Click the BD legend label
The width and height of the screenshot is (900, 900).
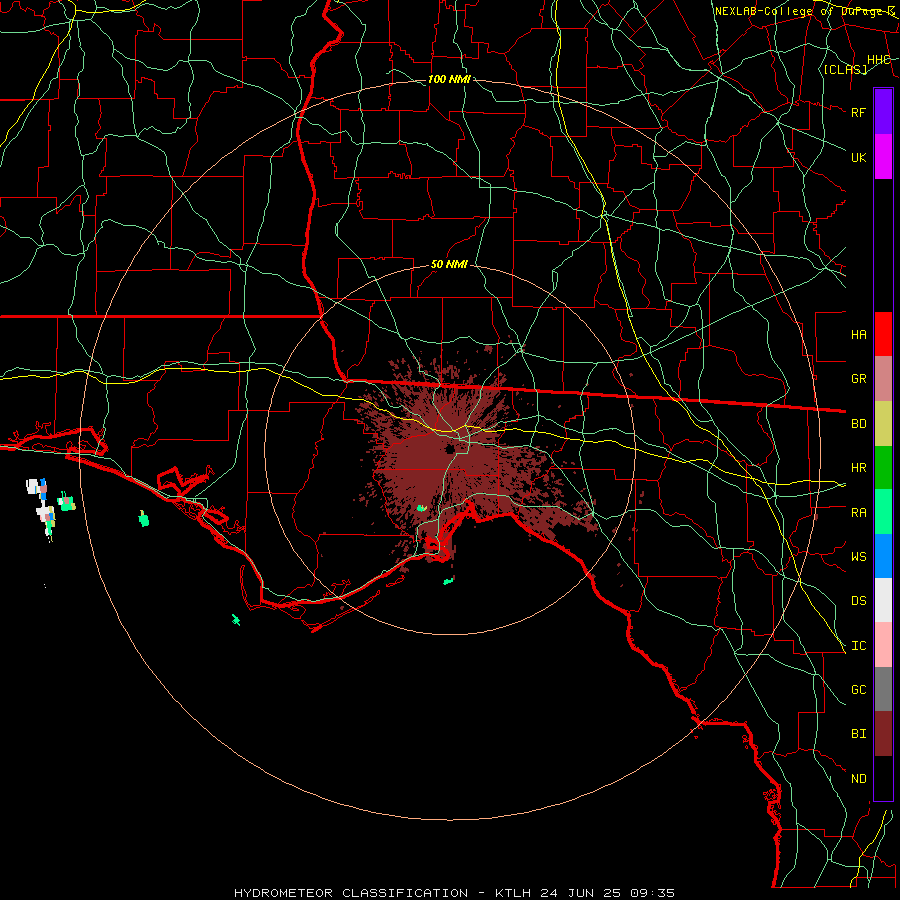click(858, 424)
